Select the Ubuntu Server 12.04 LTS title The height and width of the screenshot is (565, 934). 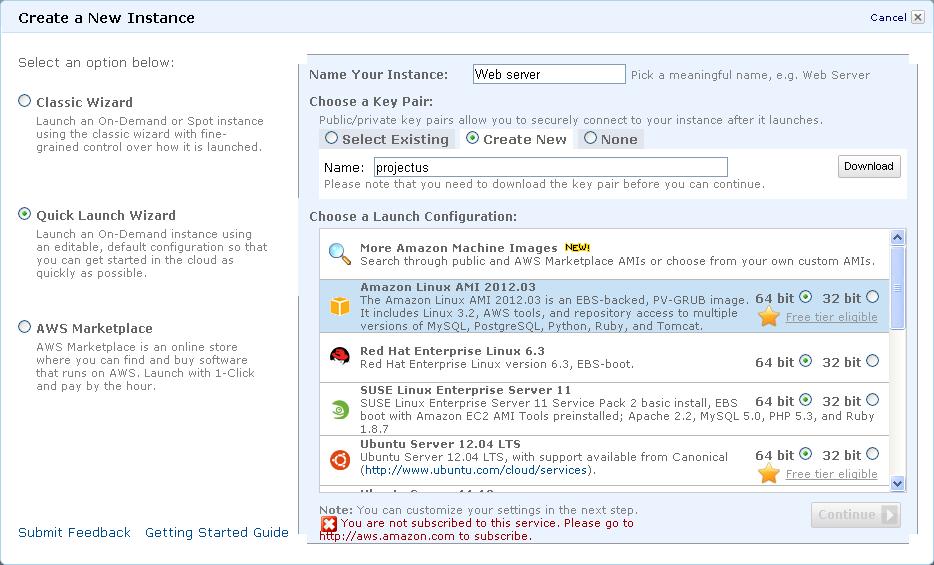(x=441, y=444)
